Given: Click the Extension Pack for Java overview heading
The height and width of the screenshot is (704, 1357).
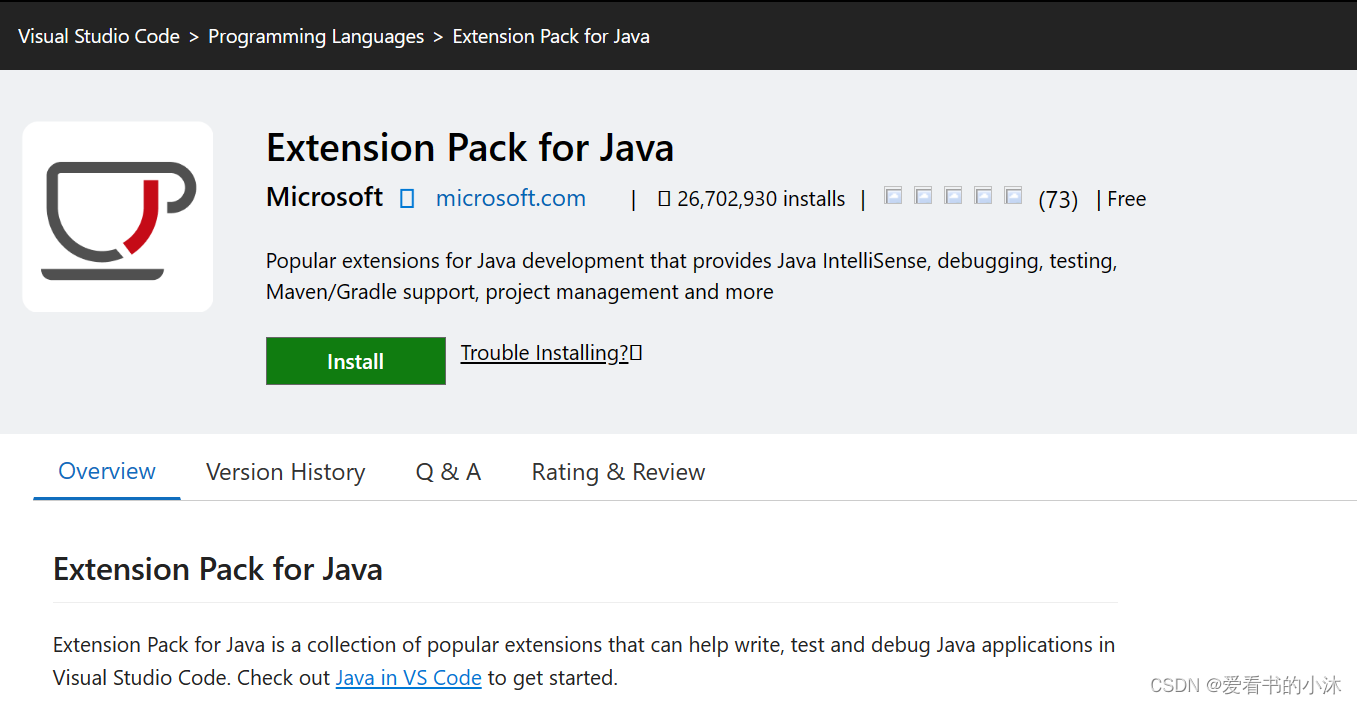Looking at the screenshot, I should (x=218, y=569).
